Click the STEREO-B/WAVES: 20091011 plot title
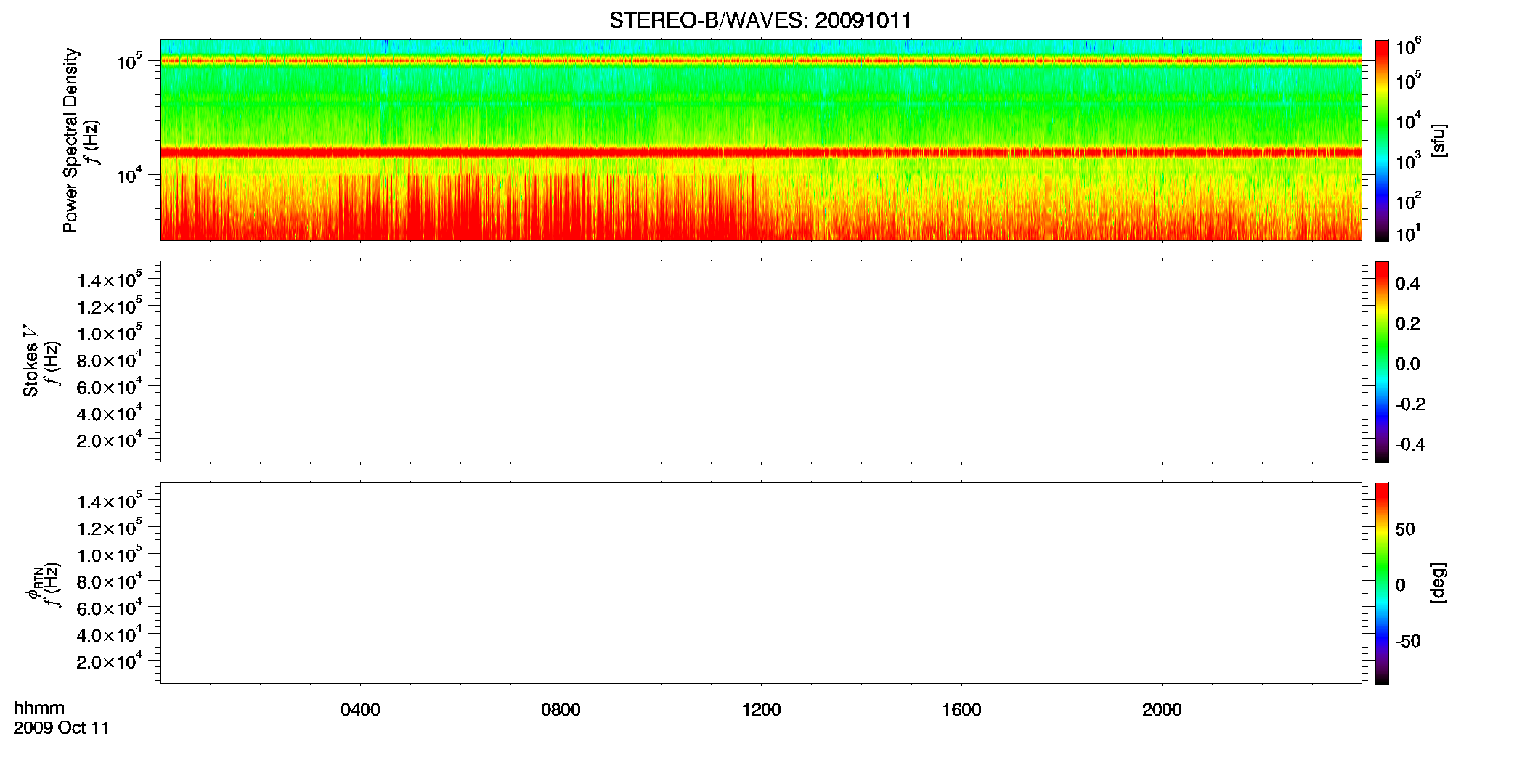The width and height of the screenshot is (1522, 784). [x=760, y=21]
